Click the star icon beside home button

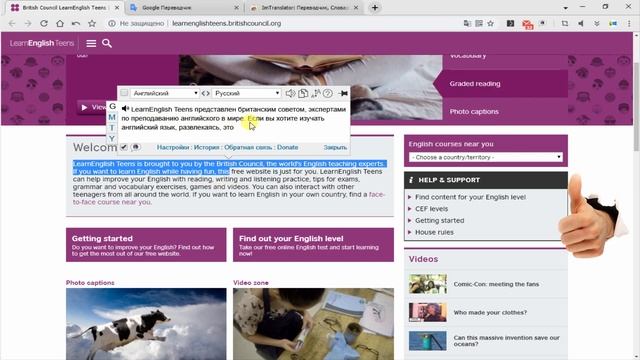click(x=92, y=24)
